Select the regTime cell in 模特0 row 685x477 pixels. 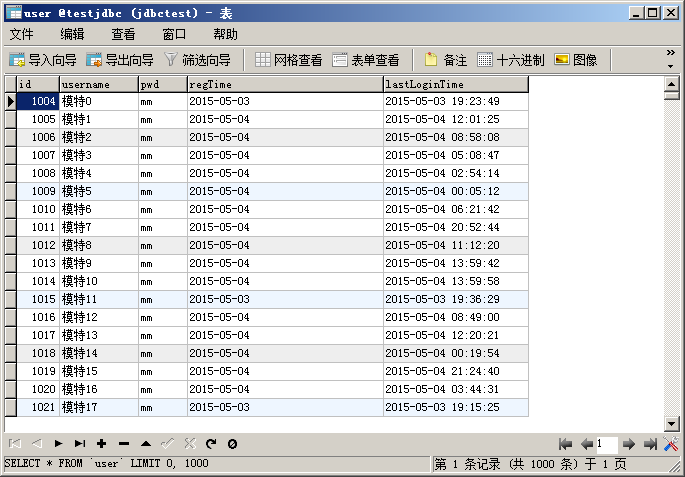tap(285, 101)
